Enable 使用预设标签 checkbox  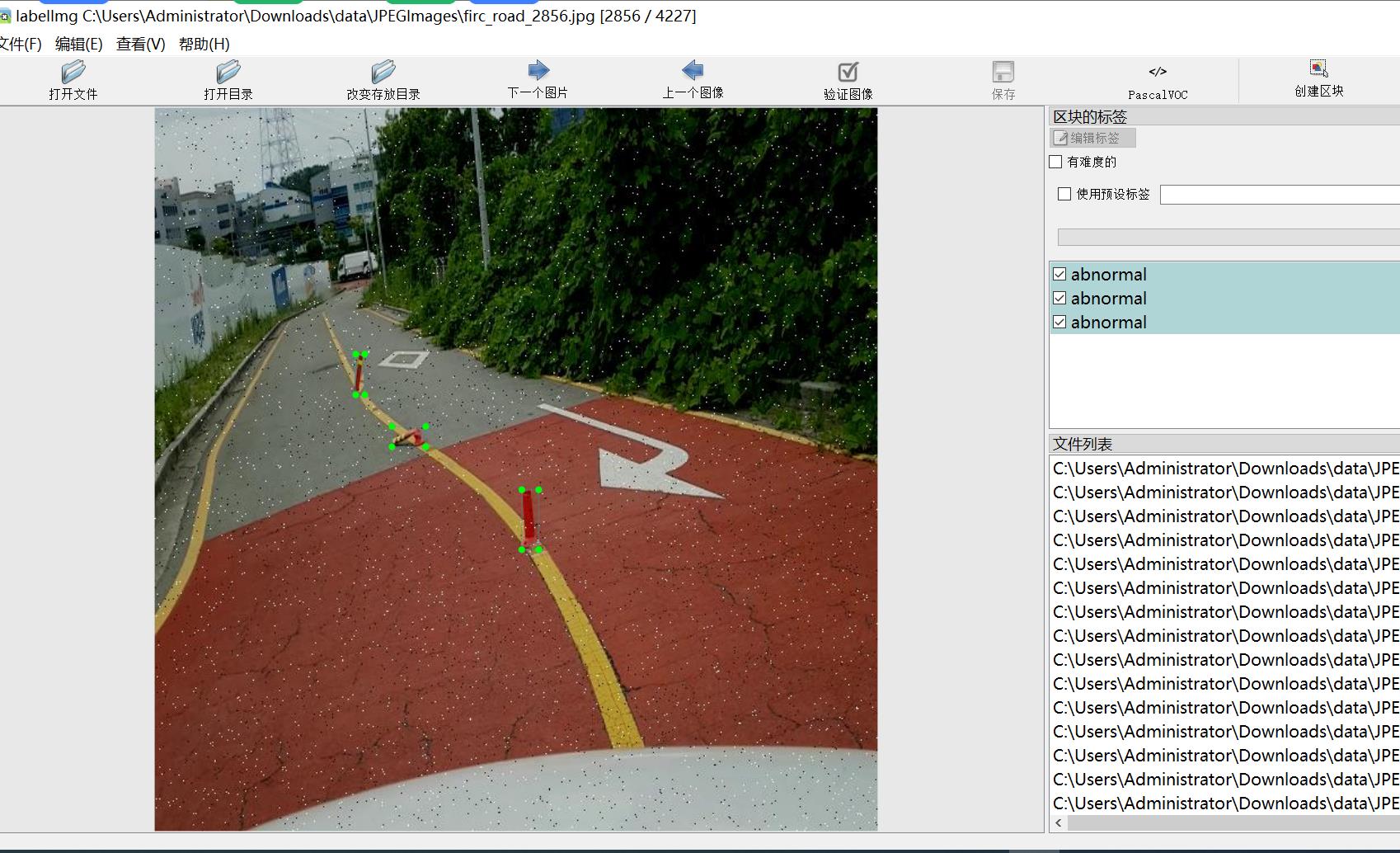point(1064,194)
